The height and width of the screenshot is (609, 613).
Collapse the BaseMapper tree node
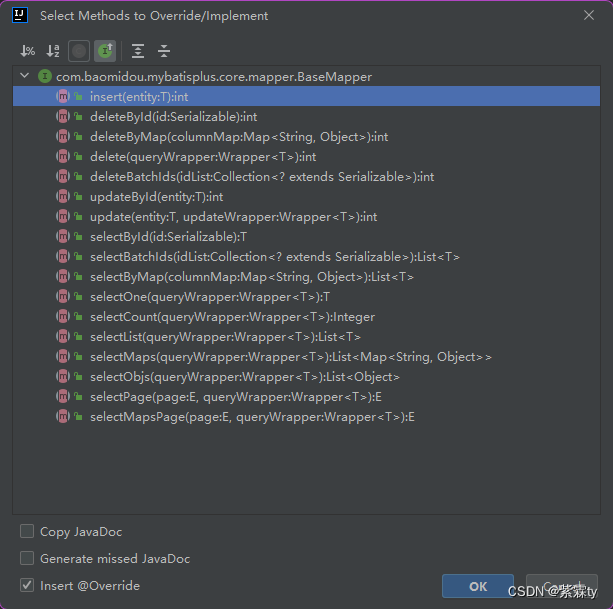(25, 76)
